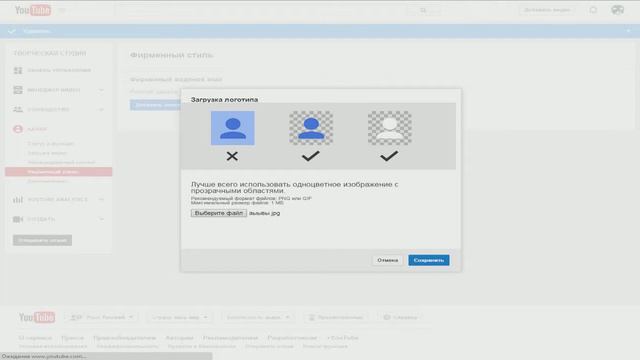Screen dimensions: 640x360
Task: Open Рекомендованный контент under Канал
Action: 61,162
